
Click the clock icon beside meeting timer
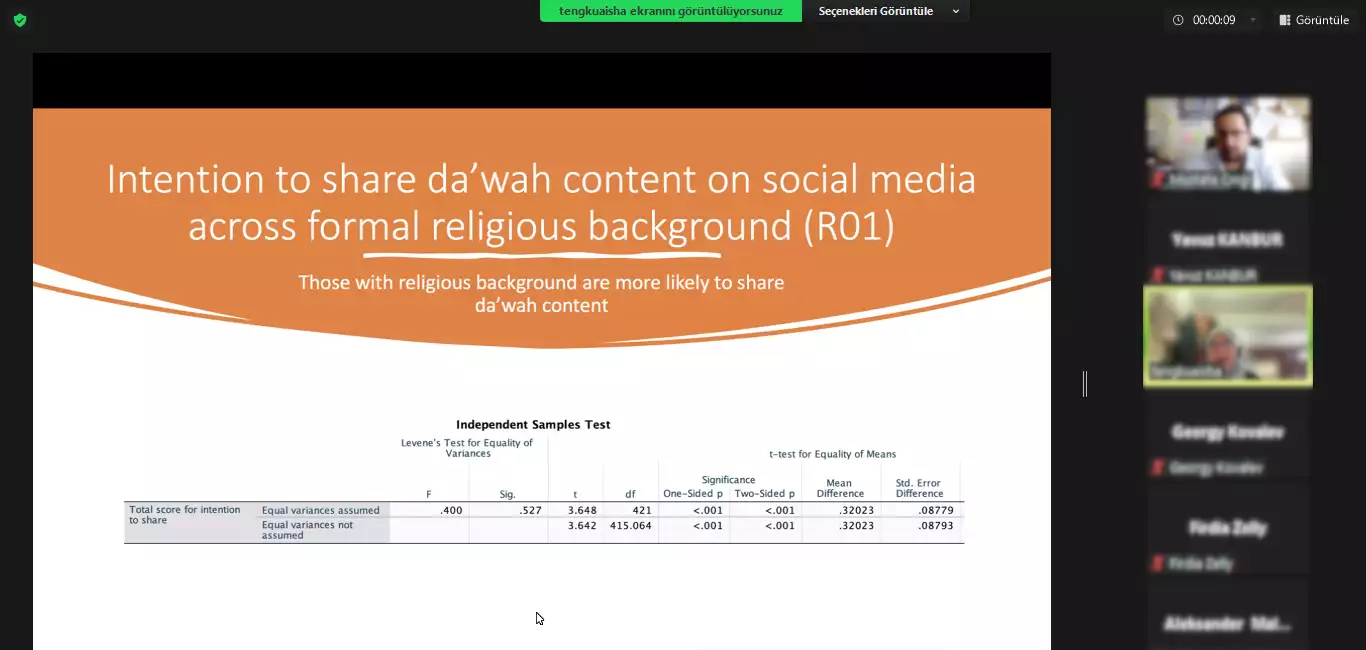(1178, 20)
